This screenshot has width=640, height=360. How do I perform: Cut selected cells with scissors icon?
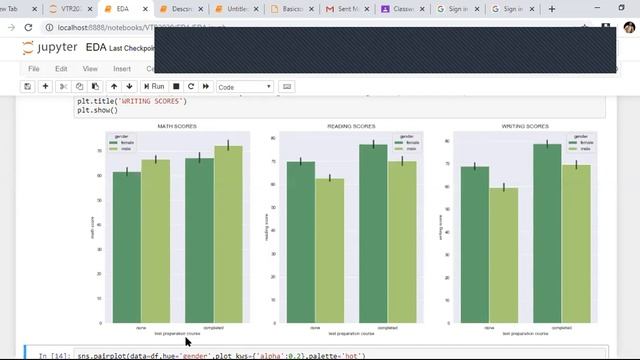[x=63, y=87]
